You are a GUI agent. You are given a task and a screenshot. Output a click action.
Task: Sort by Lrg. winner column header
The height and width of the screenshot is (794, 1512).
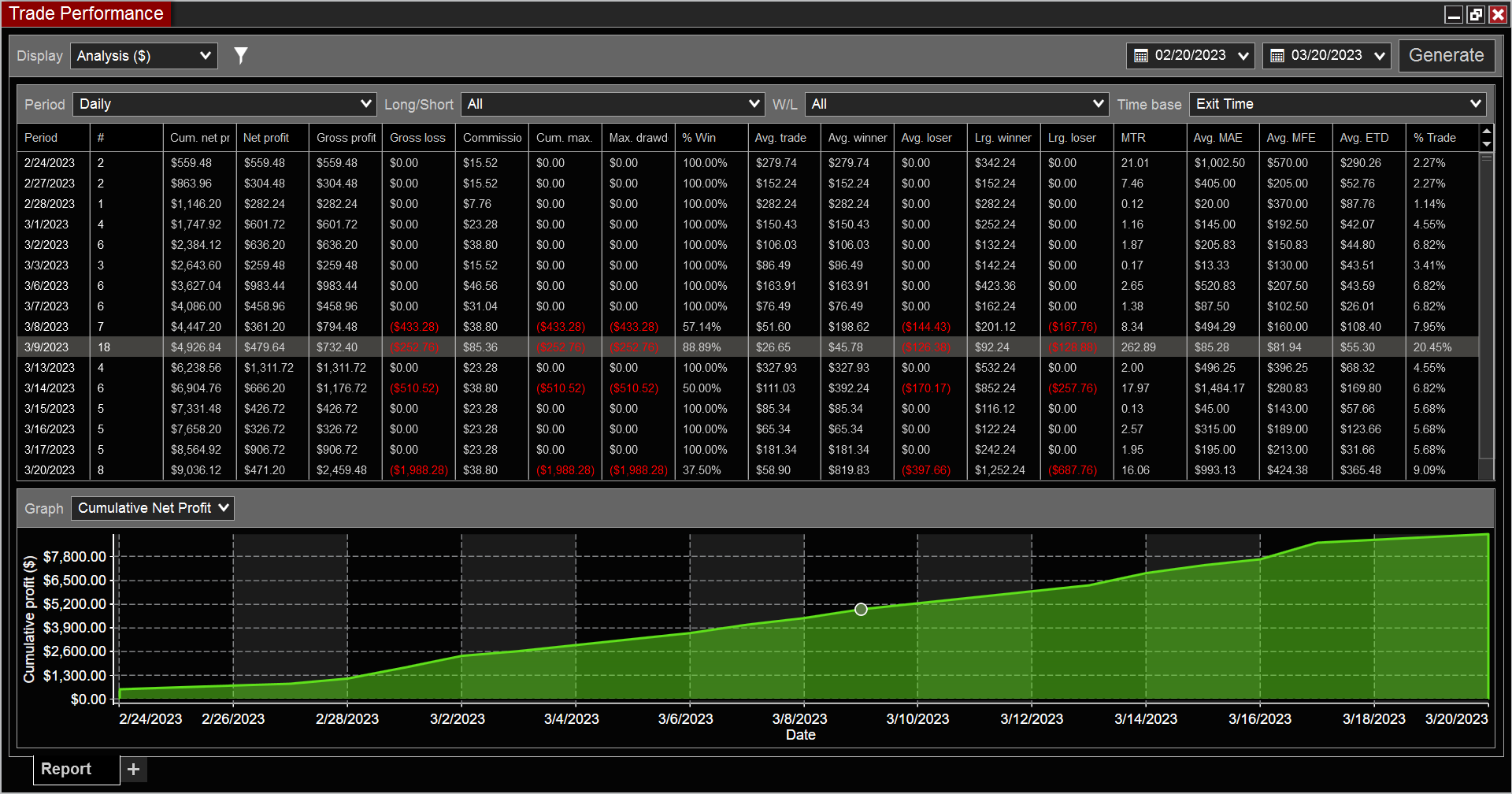tap(1006, 138)
